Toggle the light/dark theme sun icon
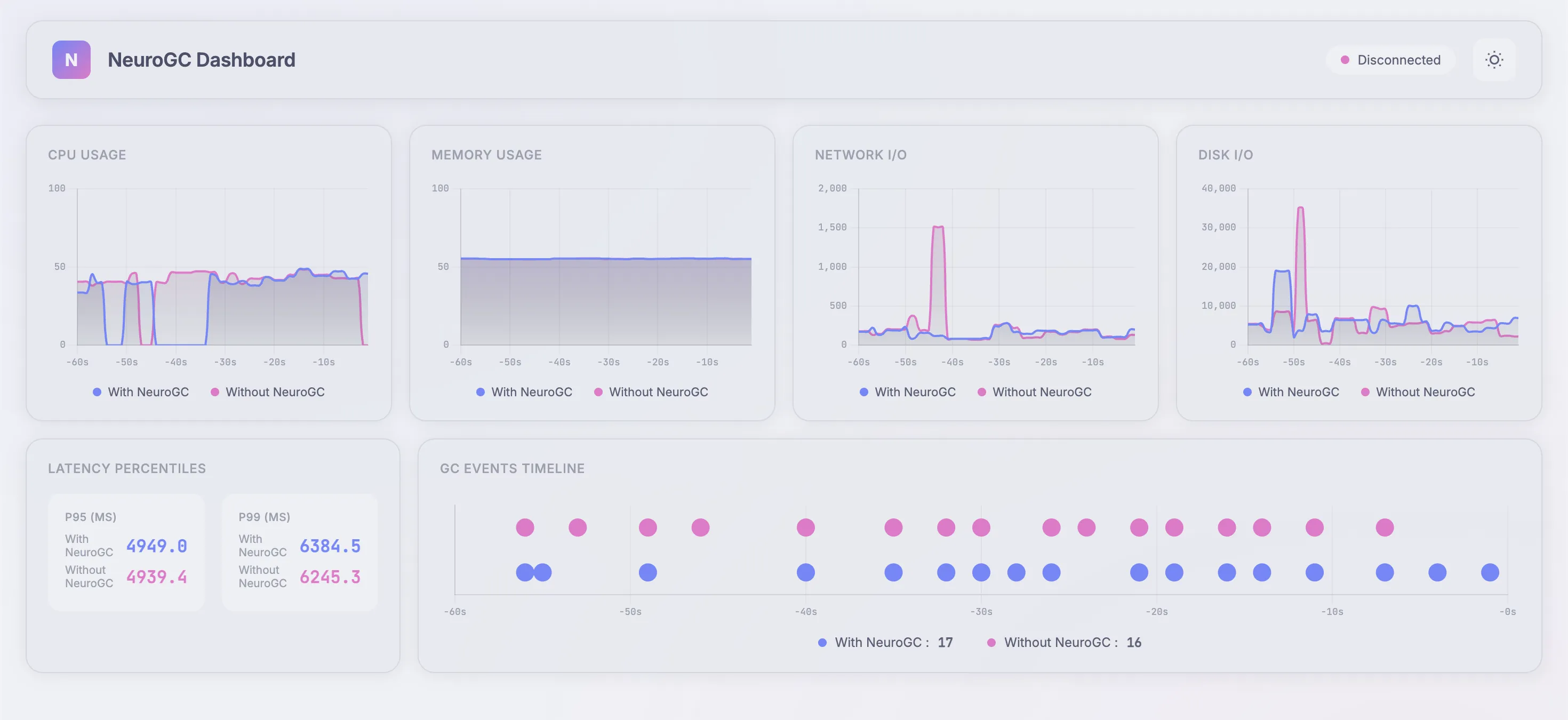This screenshot has width=1568, height=720. (1494, 60)
